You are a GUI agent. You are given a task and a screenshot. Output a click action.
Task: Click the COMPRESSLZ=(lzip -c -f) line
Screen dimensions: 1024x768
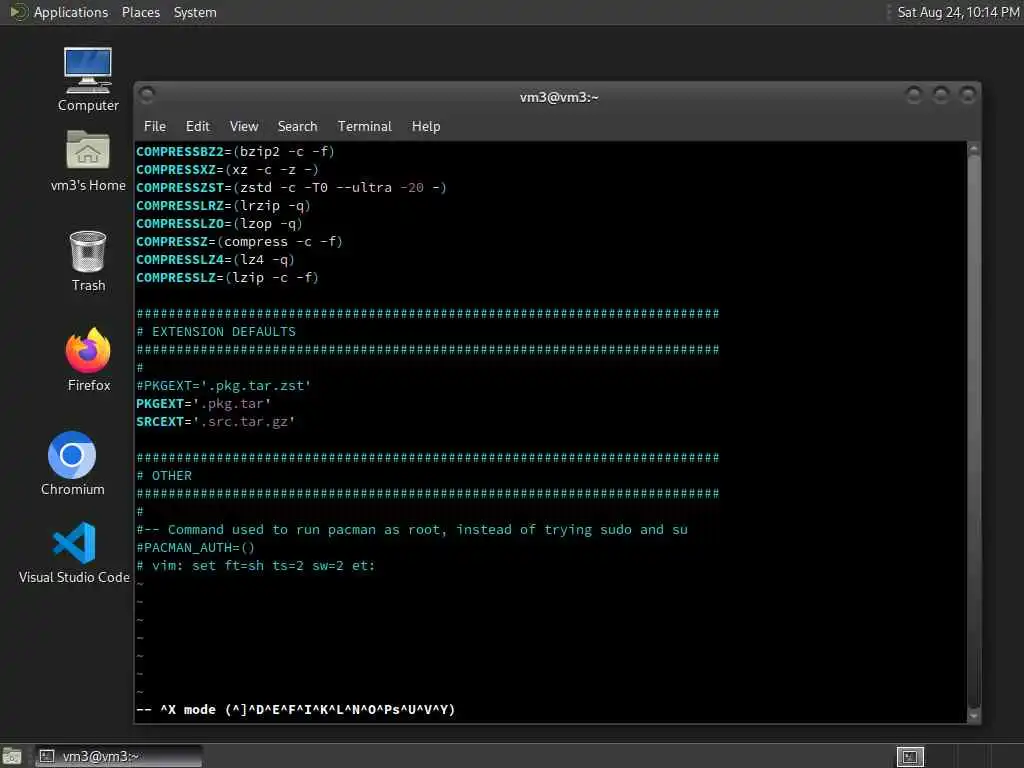tap(227, 278)
